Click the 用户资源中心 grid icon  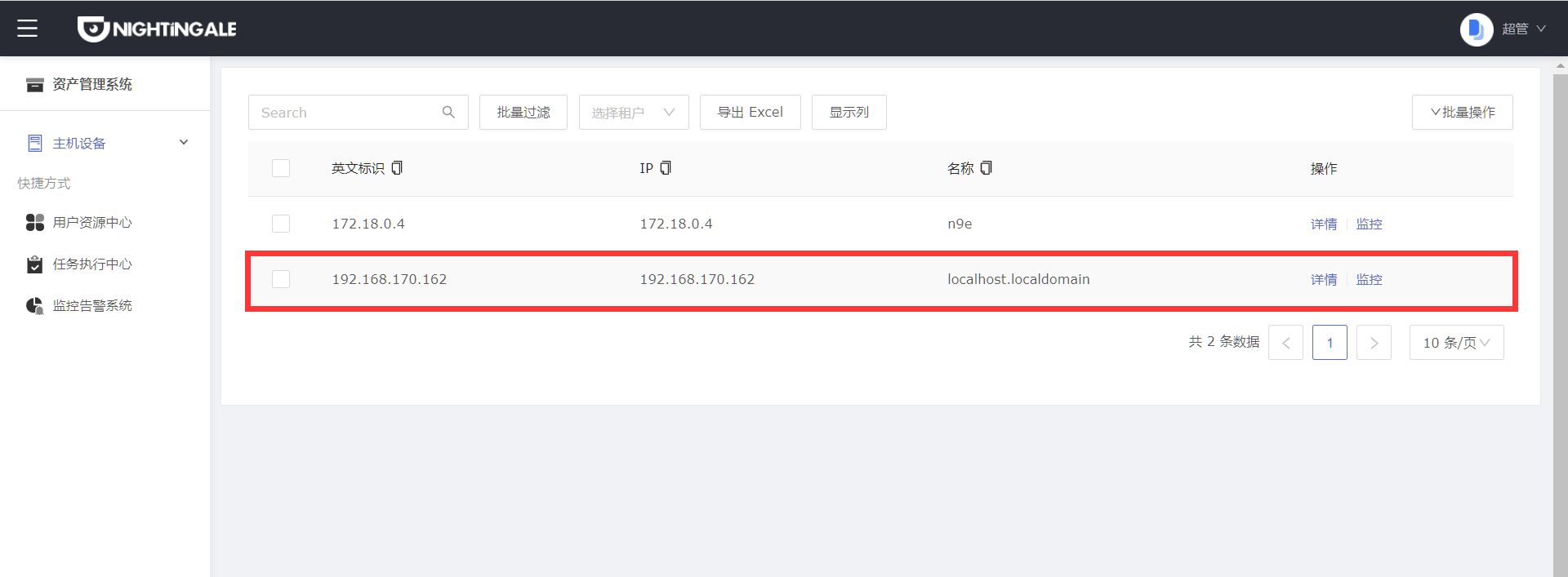(35, 222)
